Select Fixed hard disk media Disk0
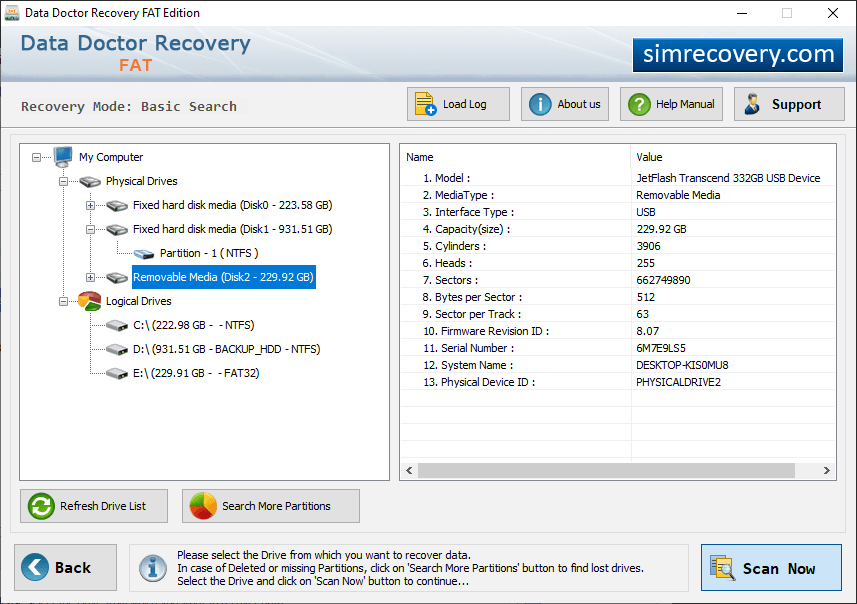The image size is (857, 604). pos(233,206)
